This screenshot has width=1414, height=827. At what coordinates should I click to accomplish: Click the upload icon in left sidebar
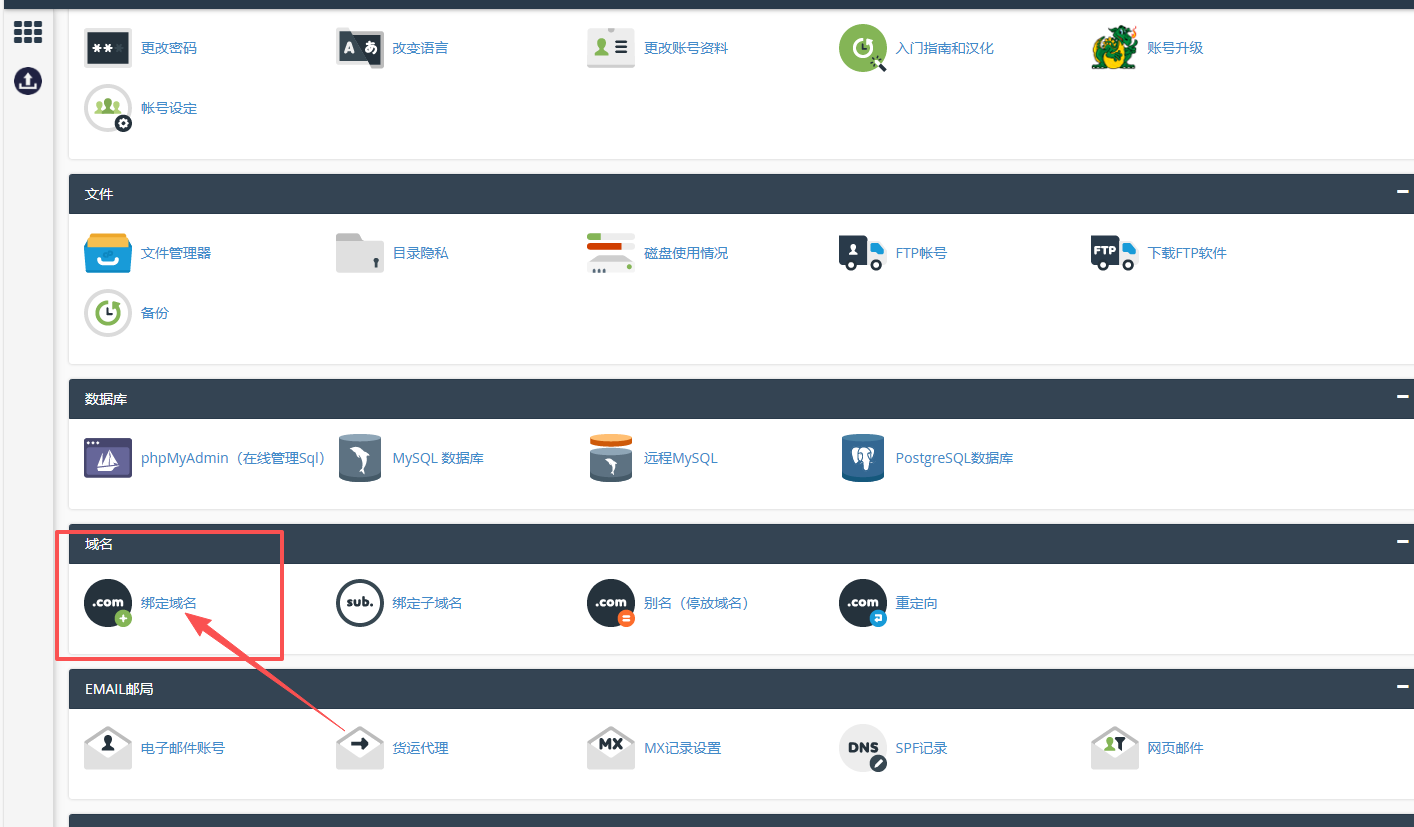click(28, 81)
